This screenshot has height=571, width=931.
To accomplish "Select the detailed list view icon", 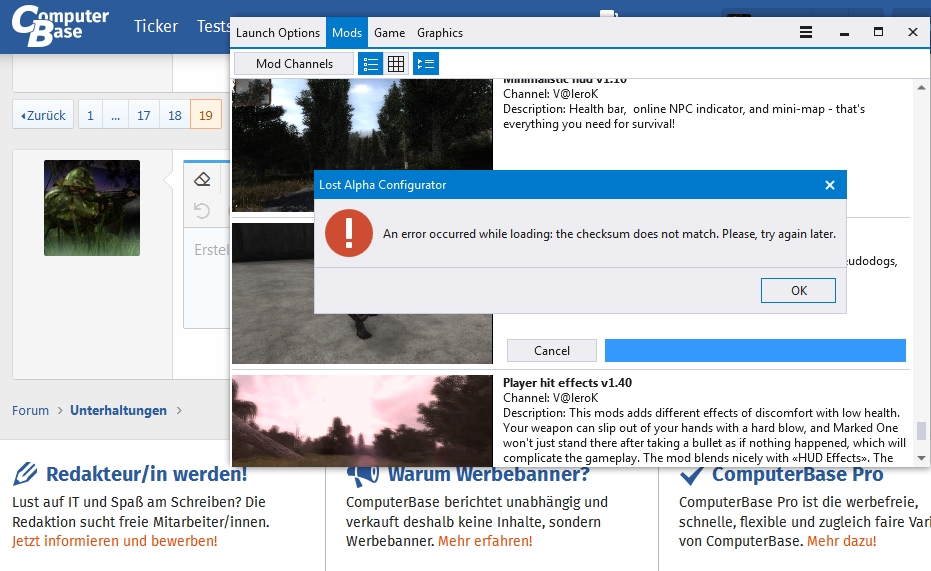I will click(426, 64).
